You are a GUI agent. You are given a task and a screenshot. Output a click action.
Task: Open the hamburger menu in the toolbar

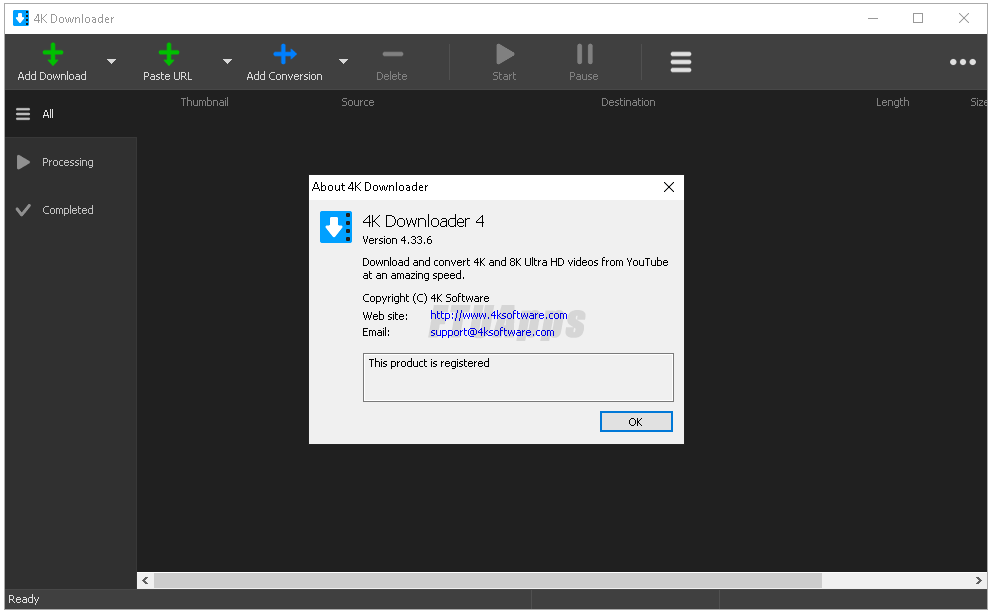681,62
